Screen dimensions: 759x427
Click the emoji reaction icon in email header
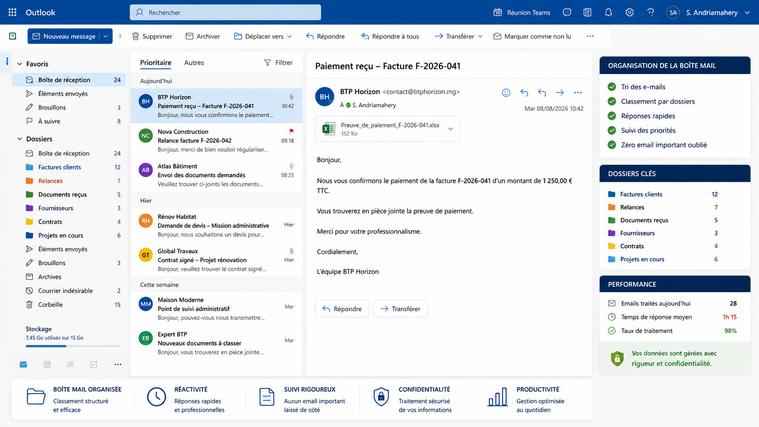(x=506, y=92)
